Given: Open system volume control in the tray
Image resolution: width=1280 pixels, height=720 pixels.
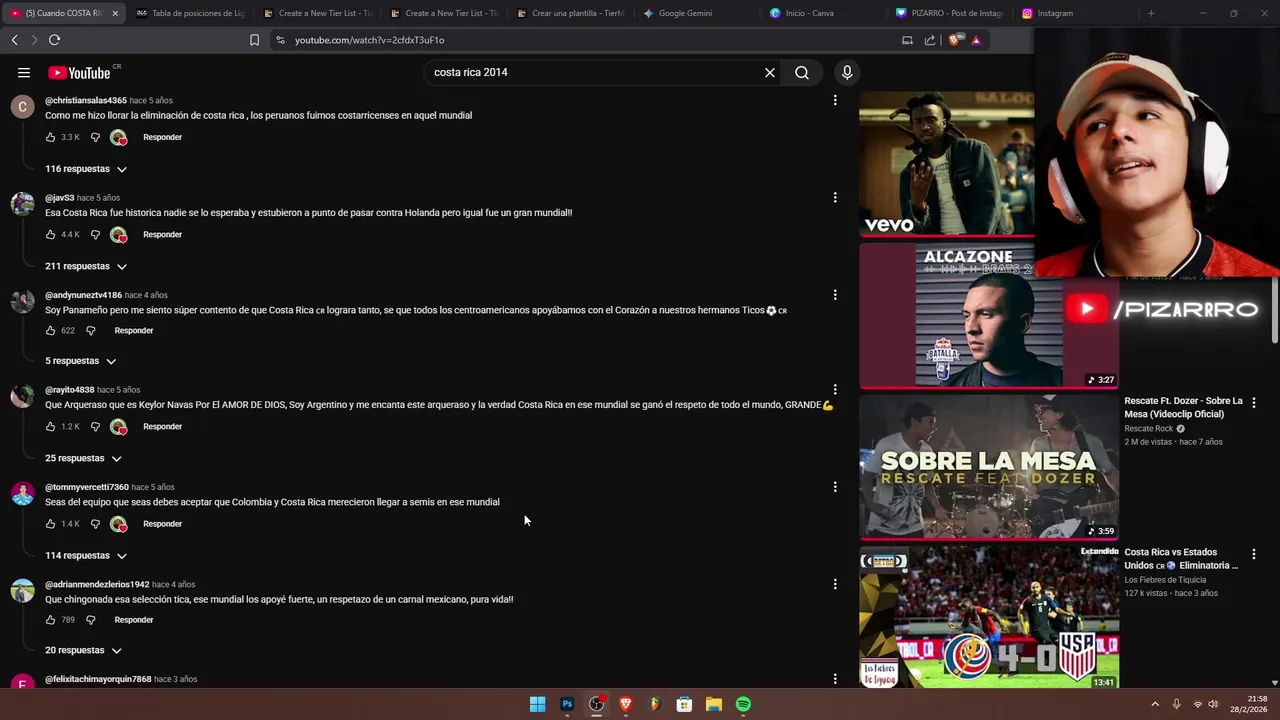Looking at the screenshot, I should coord(1213,704).
